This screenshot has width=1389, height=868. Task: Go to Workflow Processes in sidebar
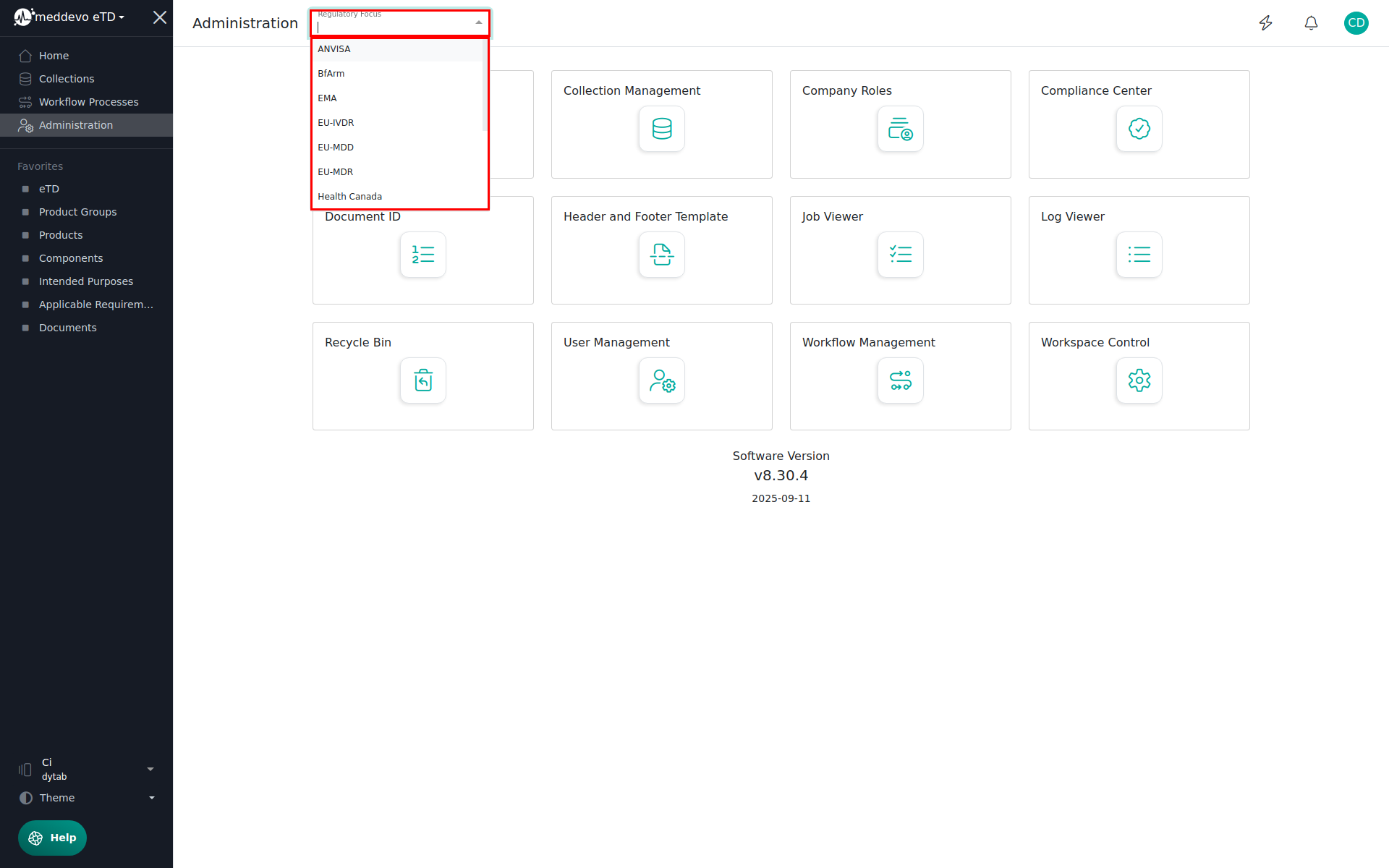point(88,102)
